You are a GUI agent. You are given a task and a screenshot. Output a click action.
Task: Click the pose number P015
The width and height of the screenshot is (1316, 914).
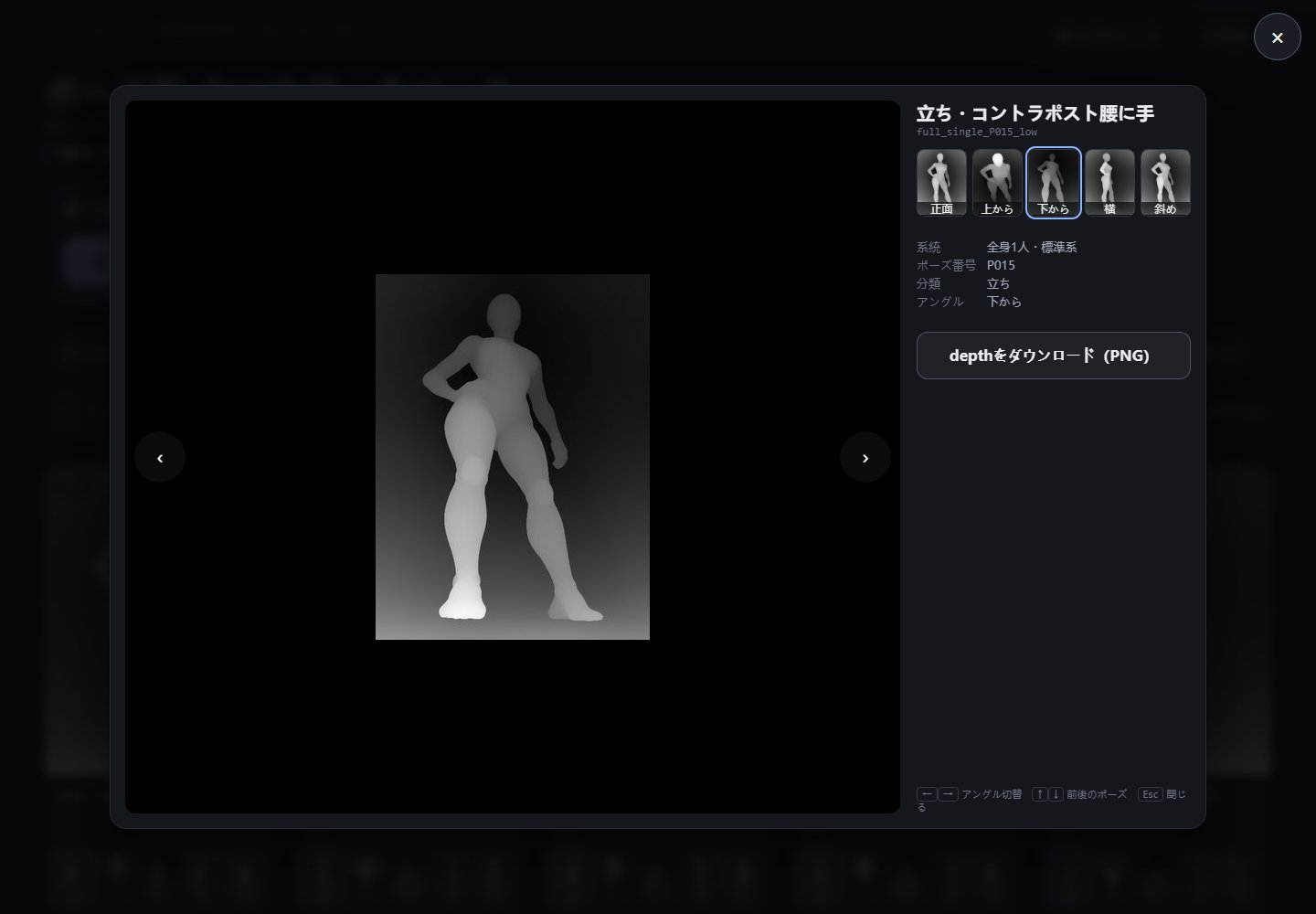1001,265
